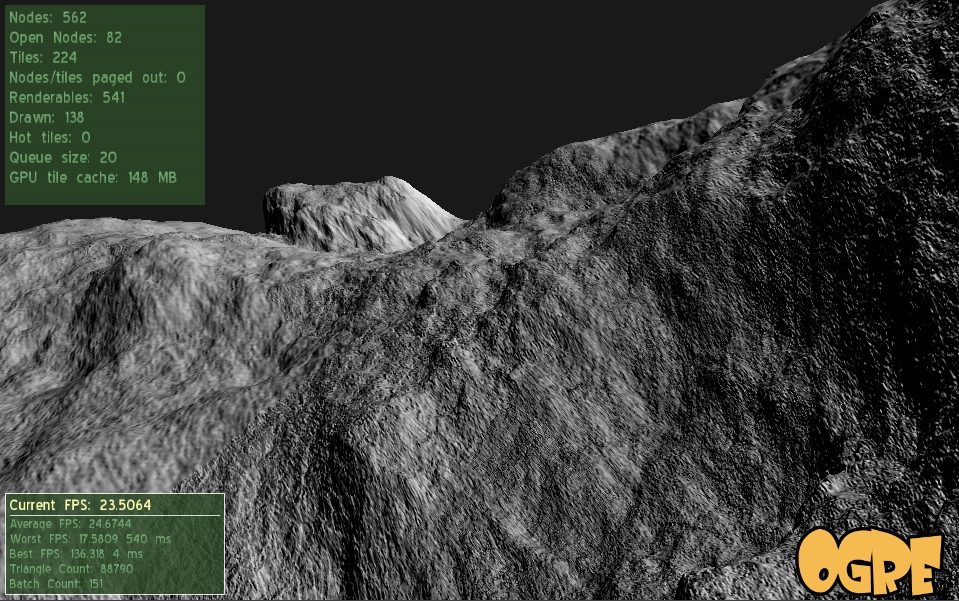This screenshot has height=601, width=959.
Task: Click the 'Best FPS: 136.318' line
Action: [76, 553]
